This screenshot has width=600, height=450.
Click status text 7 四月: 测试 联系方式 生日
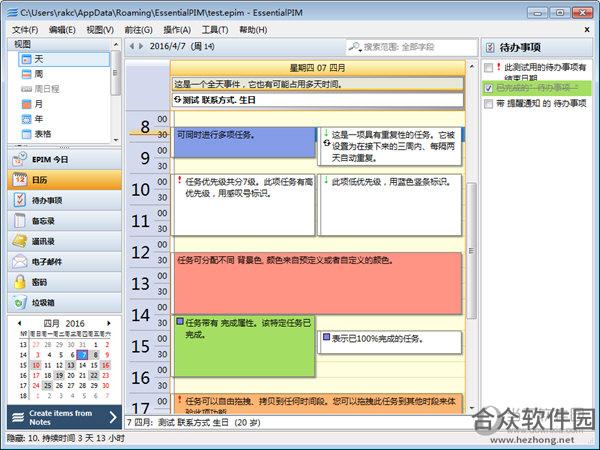click(194, 422)
